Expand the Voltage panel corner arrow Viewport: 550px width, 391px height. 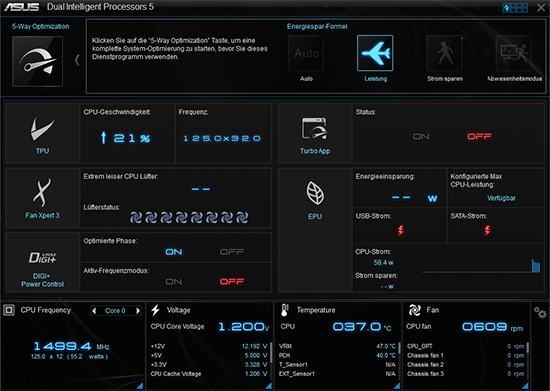(269, 386)
